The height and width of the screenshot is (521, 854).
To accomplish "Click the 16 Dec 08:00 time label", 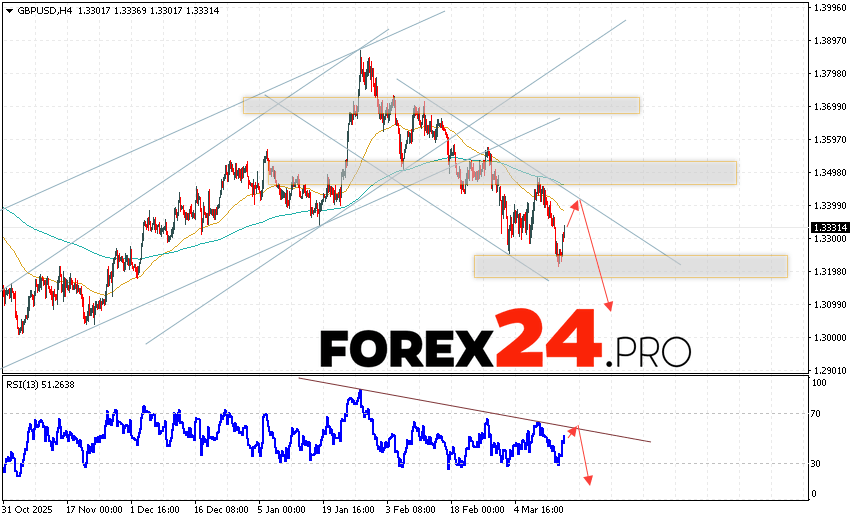I will click(x=221, y=510).
